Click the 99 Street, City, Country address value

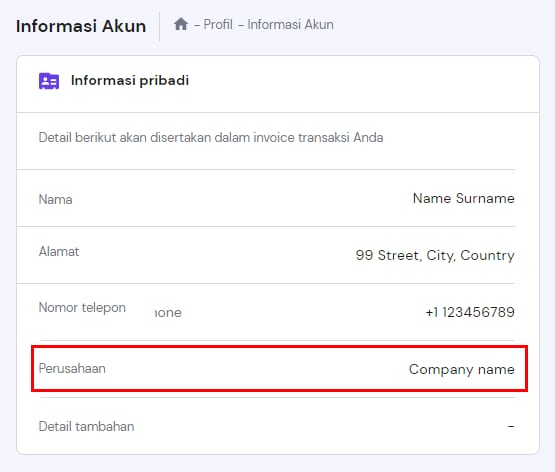click(435, 255)
